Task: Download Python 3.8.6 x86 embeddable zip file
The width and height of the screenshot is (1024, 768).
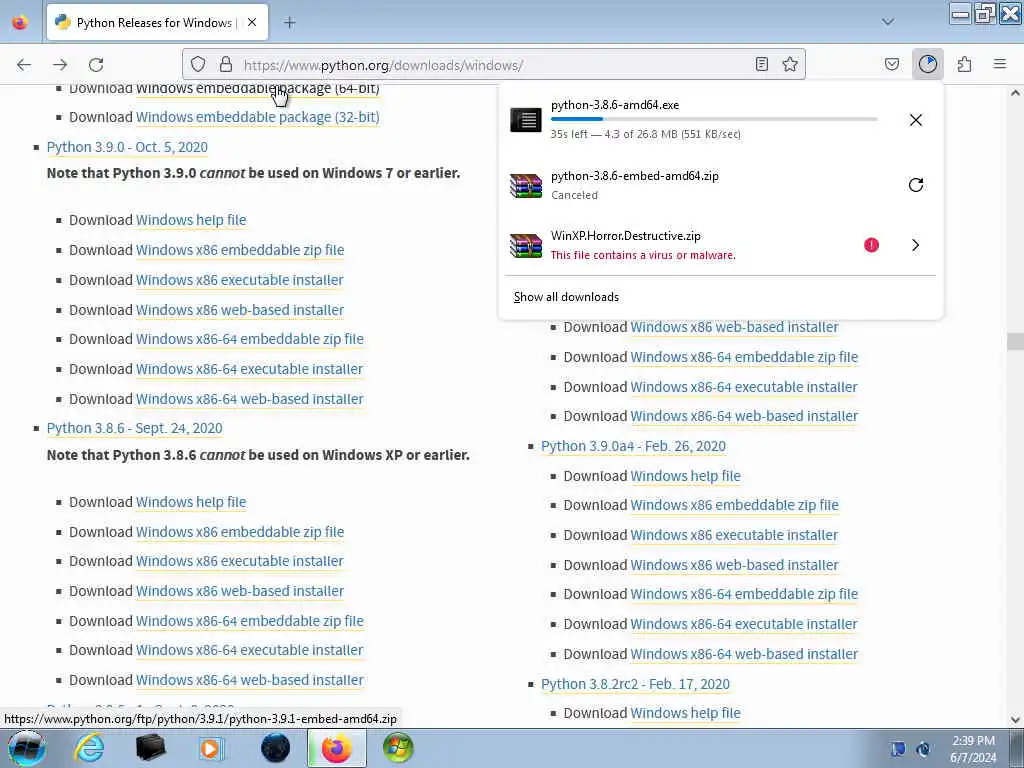Action: click(x=240, y=532)
